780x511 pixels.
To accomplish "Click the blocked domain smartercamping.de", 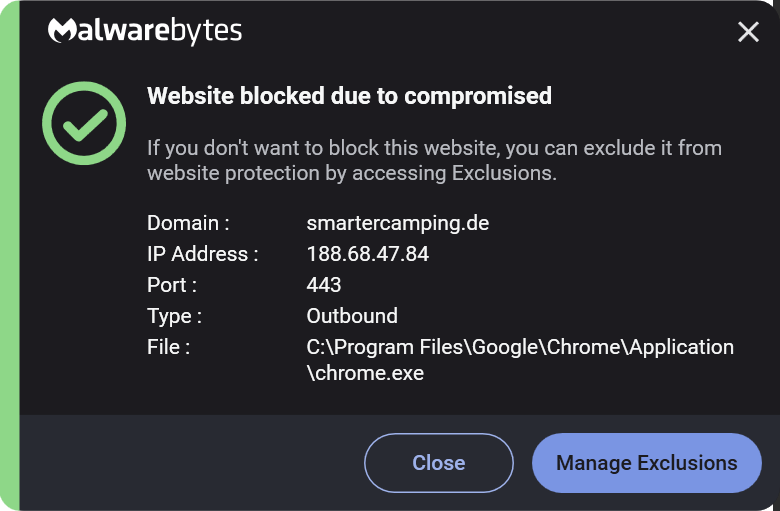I will tap(397, 223).
